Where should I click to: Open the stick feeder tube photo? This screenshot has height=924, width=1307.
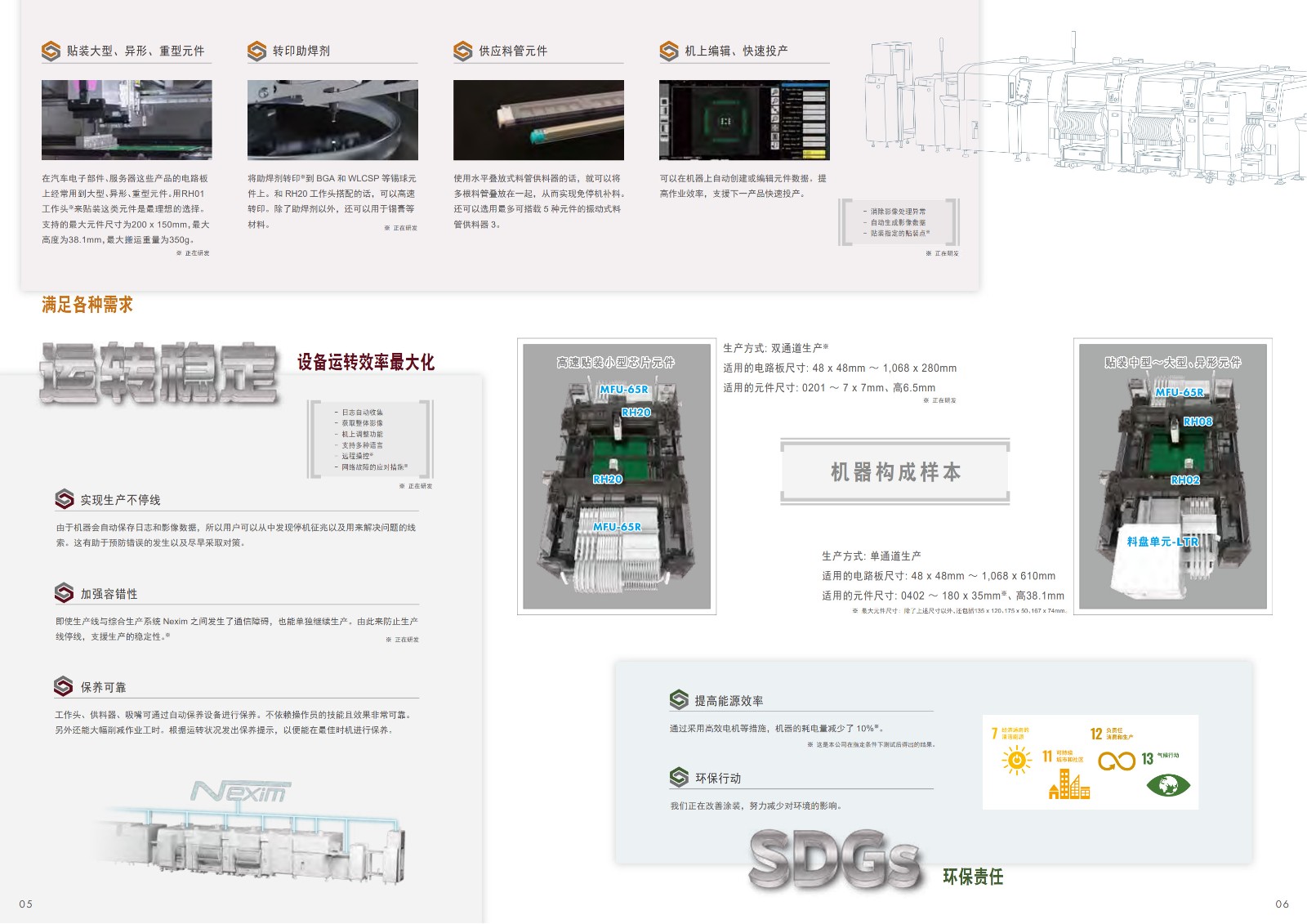pyautogui.click(x=538, y=120)
